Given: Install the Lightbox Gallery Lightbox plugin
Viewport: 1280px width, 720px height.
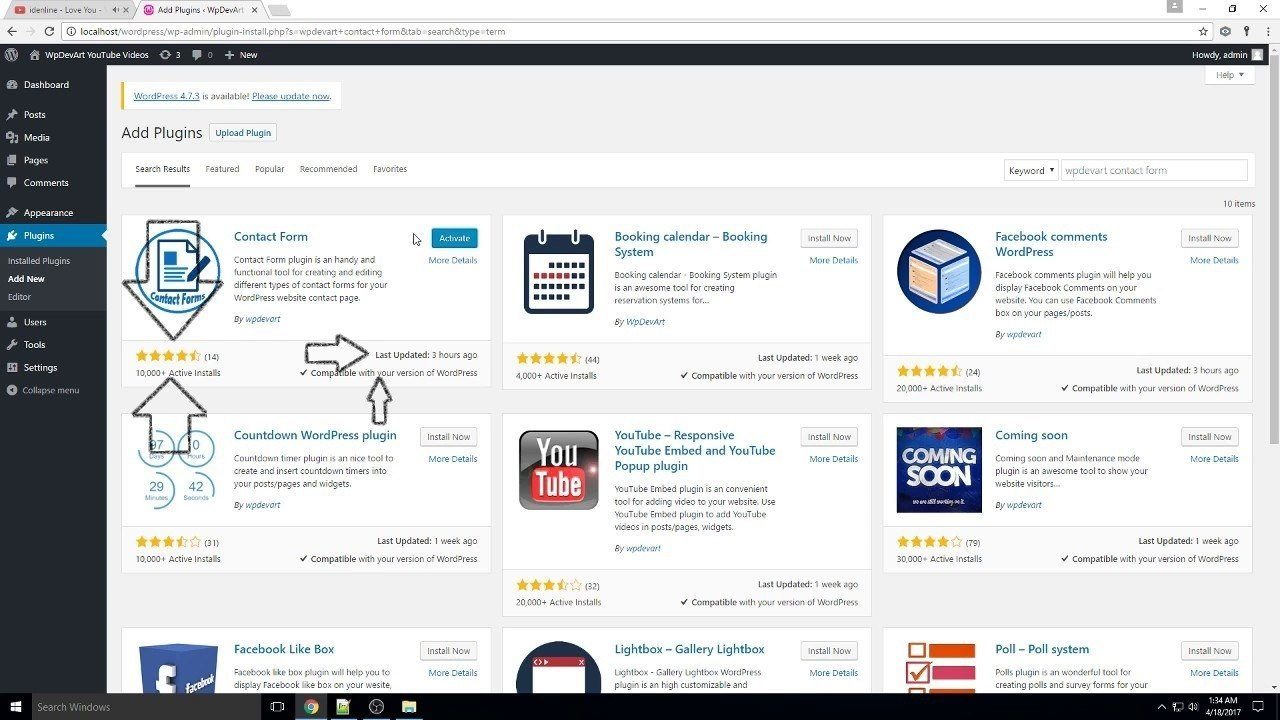Looking at the screenshot, I should (829, 651).
